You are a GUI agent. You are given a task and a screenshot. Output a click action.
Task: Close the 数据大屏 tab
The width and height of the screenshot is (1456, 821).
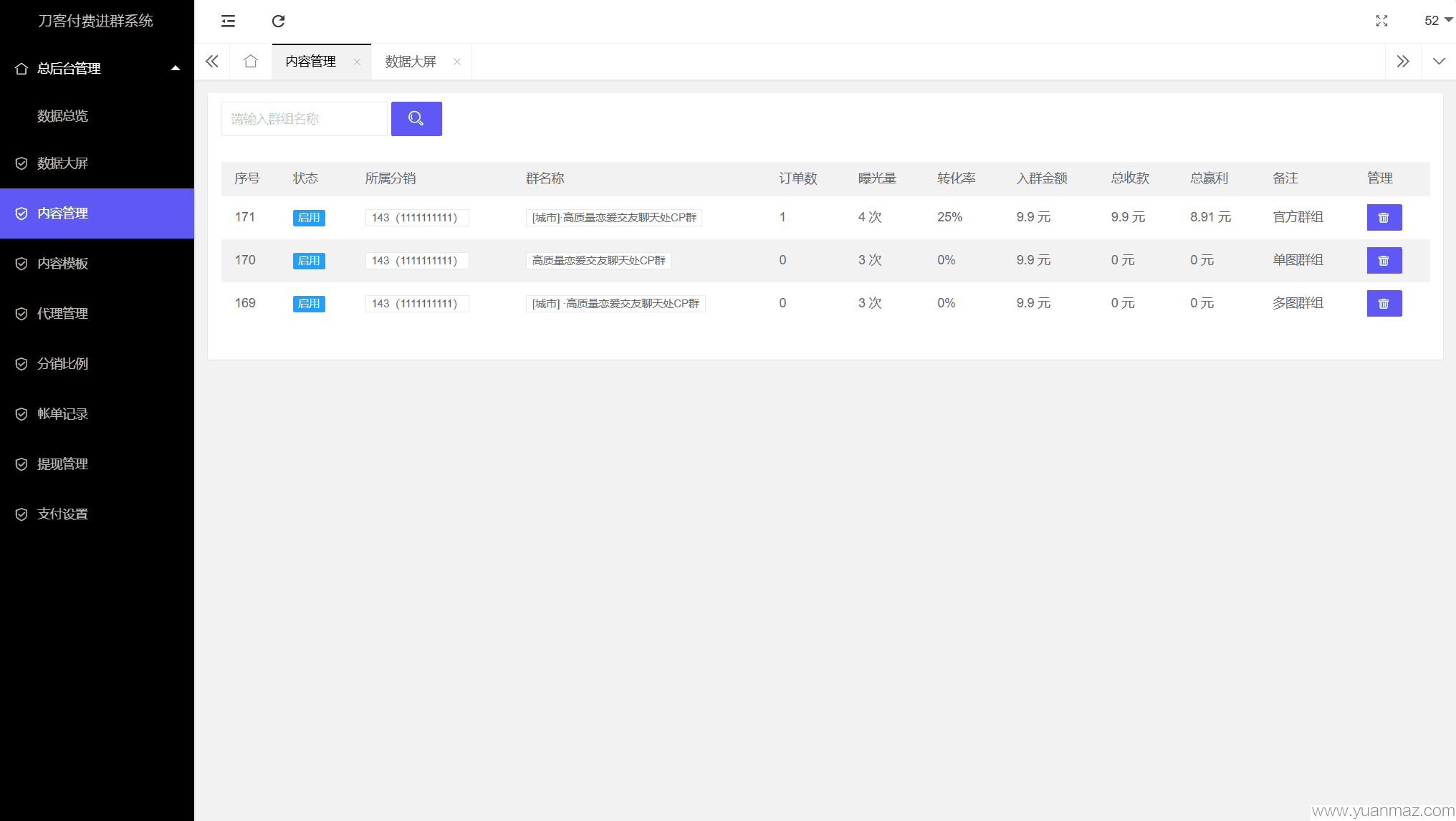[456, 62]
